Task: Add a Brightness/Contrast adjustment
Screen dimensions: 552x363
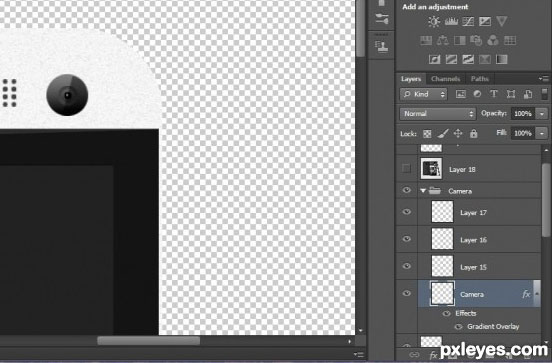Action: click(434, 22)
